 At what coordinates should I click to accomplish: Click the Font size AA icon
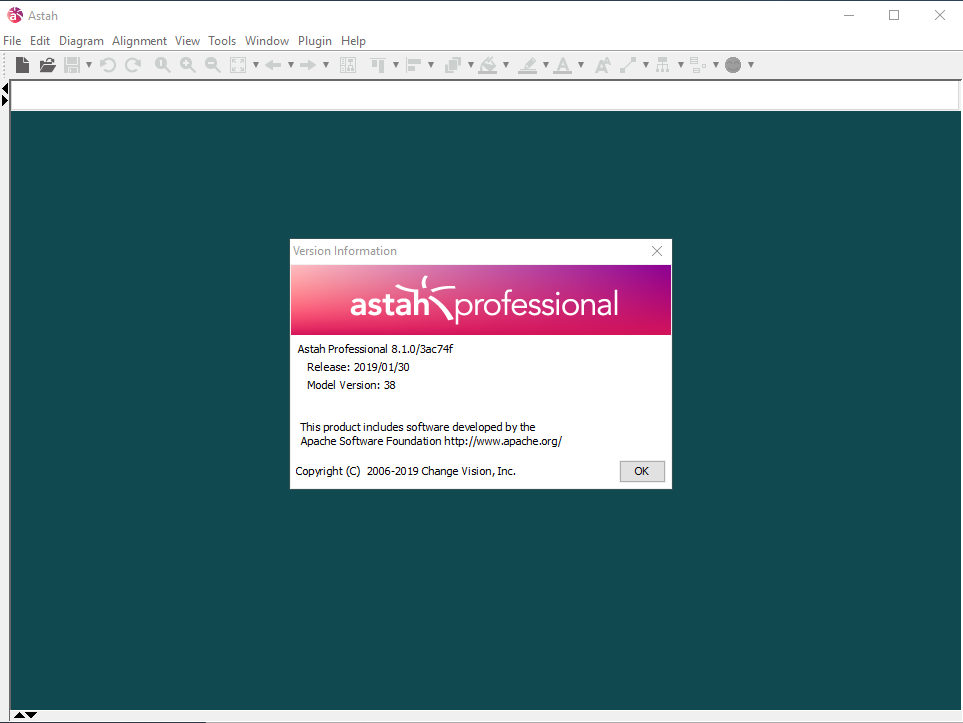pyautogui.click(x=602, y=64)
